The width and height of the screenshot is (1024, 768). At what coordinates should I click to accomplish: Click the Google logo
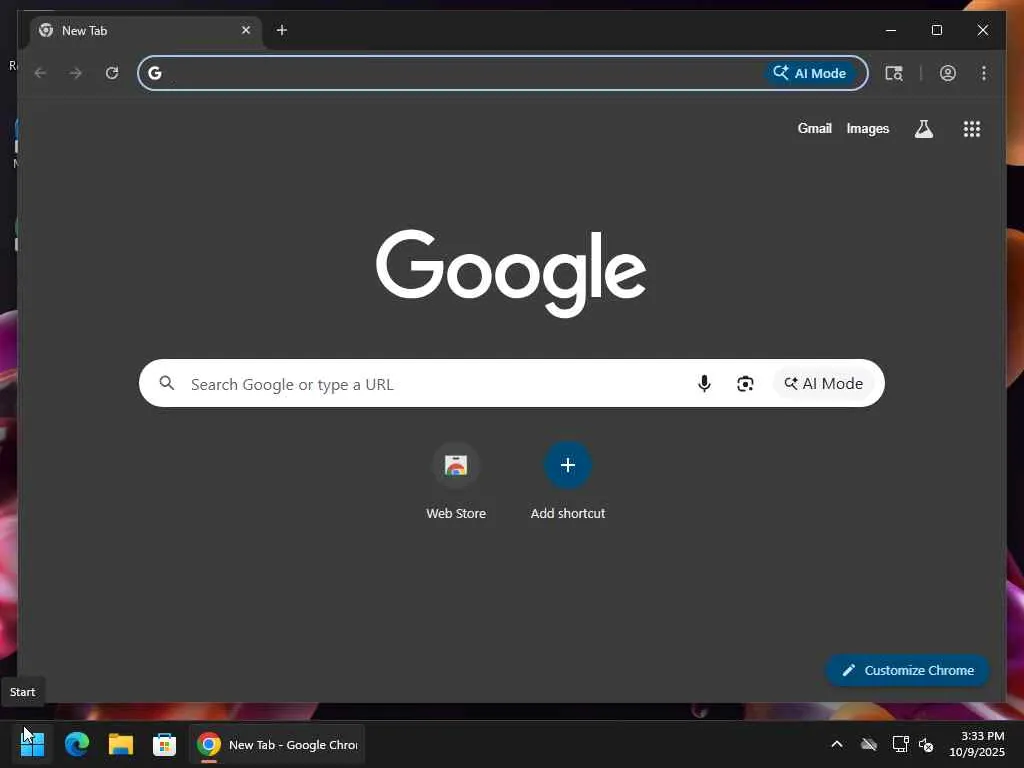pyautogui.click(x=511, y=273)
